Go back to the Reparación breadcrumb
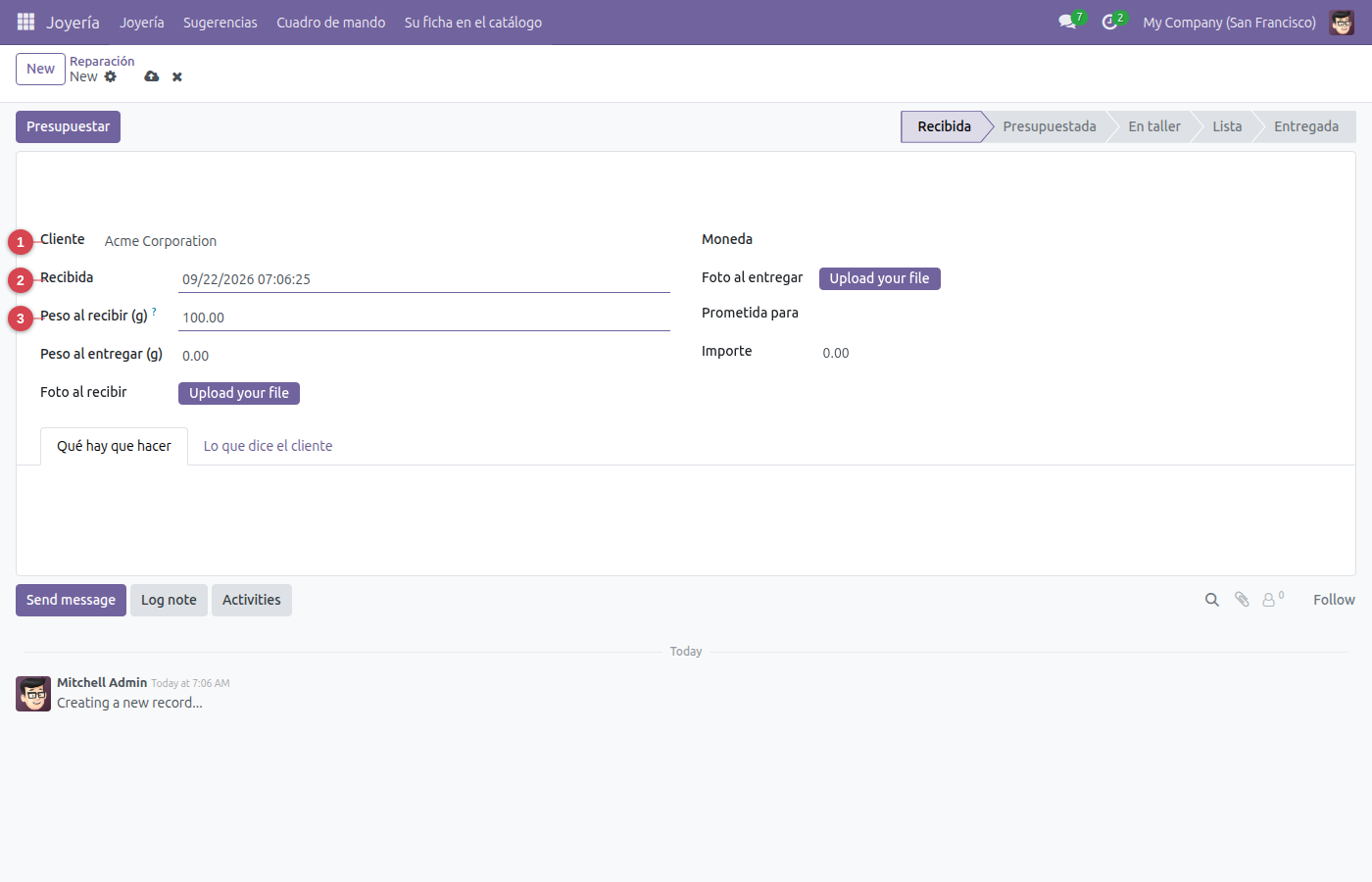1372x882 pixels. 102,61
